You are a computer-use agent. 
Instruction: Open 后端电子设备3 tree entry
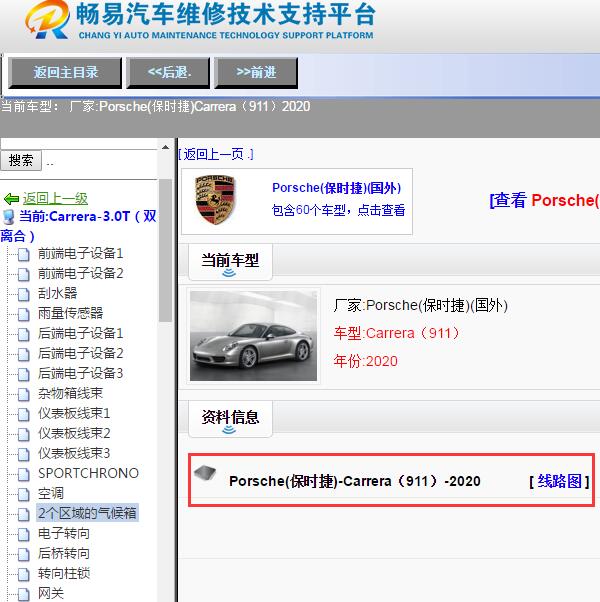tap(81, 373)
